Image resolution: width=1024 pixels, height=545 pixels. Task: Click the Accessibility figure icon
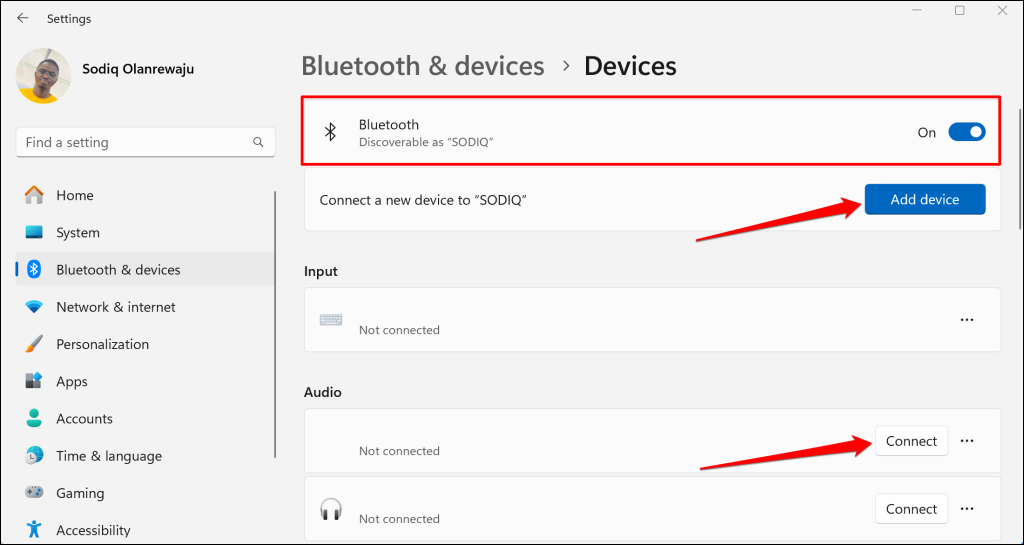coord(34,530)
